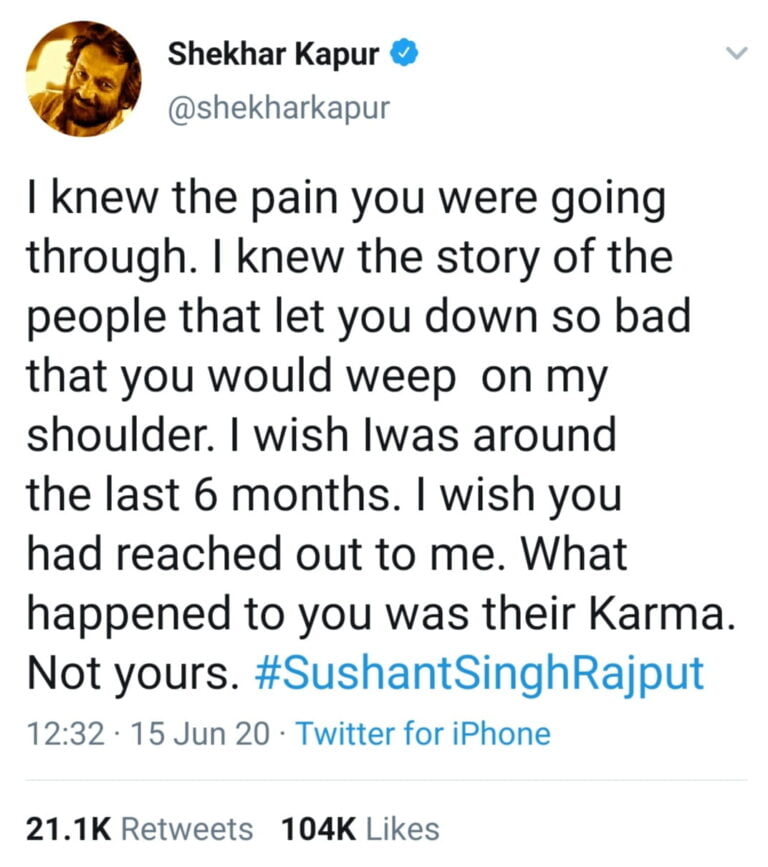Open the @shekharkapur handle link

tap(278, 106)
